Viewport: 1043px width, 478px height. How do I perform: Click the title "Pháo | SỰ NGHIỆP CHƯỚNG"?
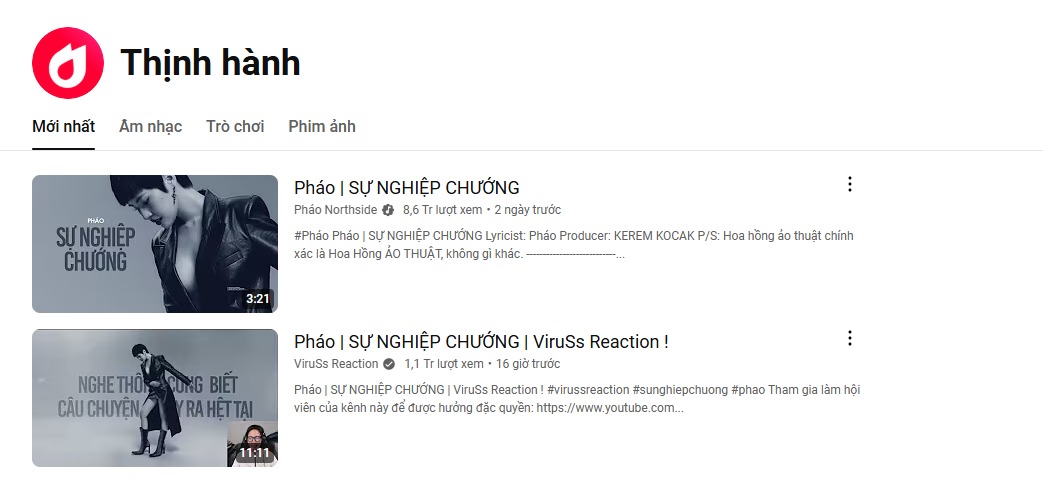407,187
